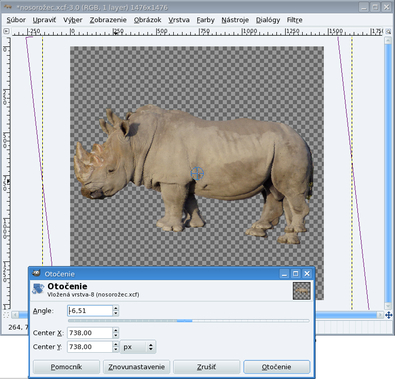Decrease Center Y with down arrow
Viewport: 395px width, 379px height.
pyautogui.click(x=116, y=349)
